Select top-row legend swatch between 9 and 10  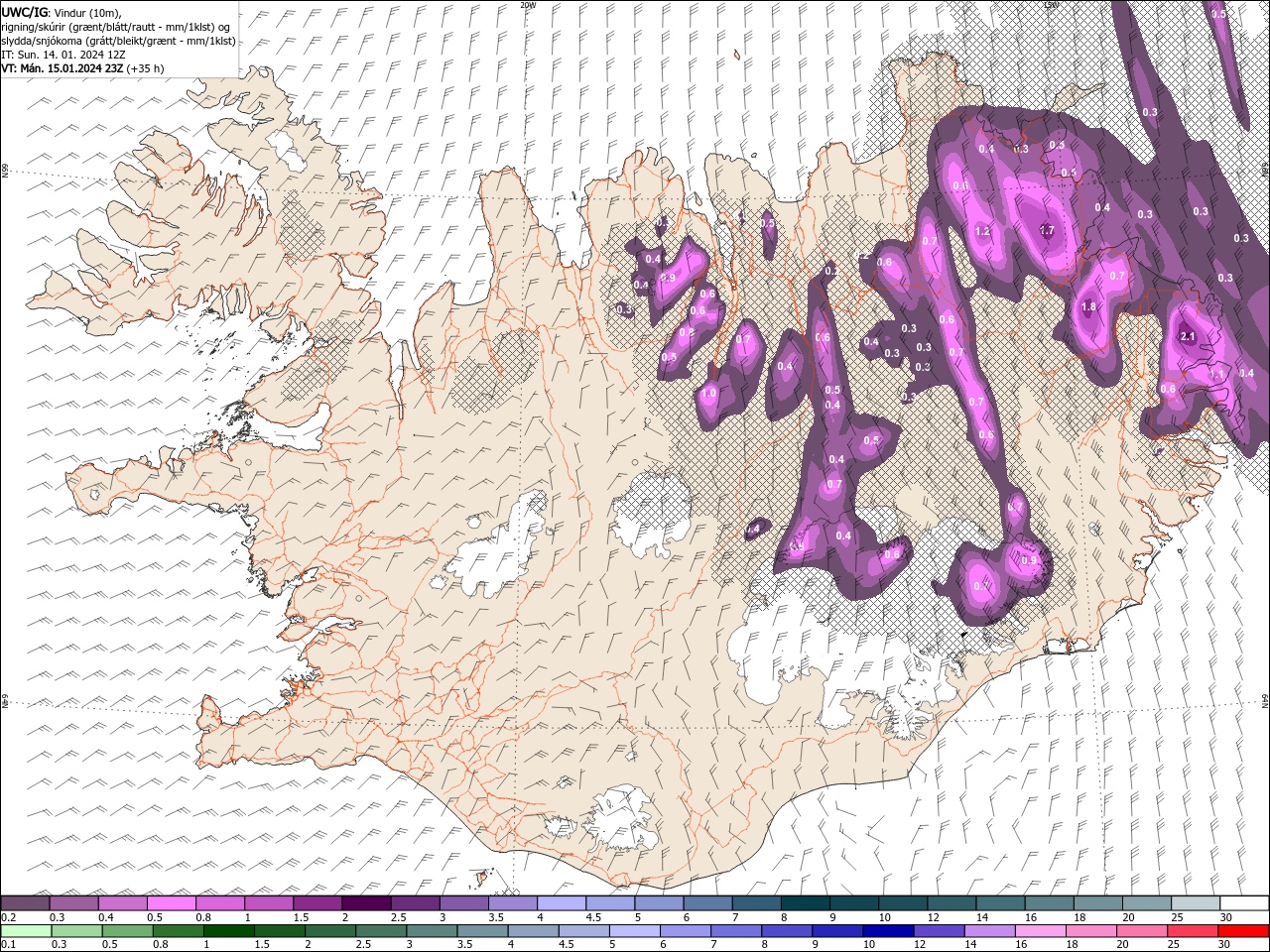853,903
